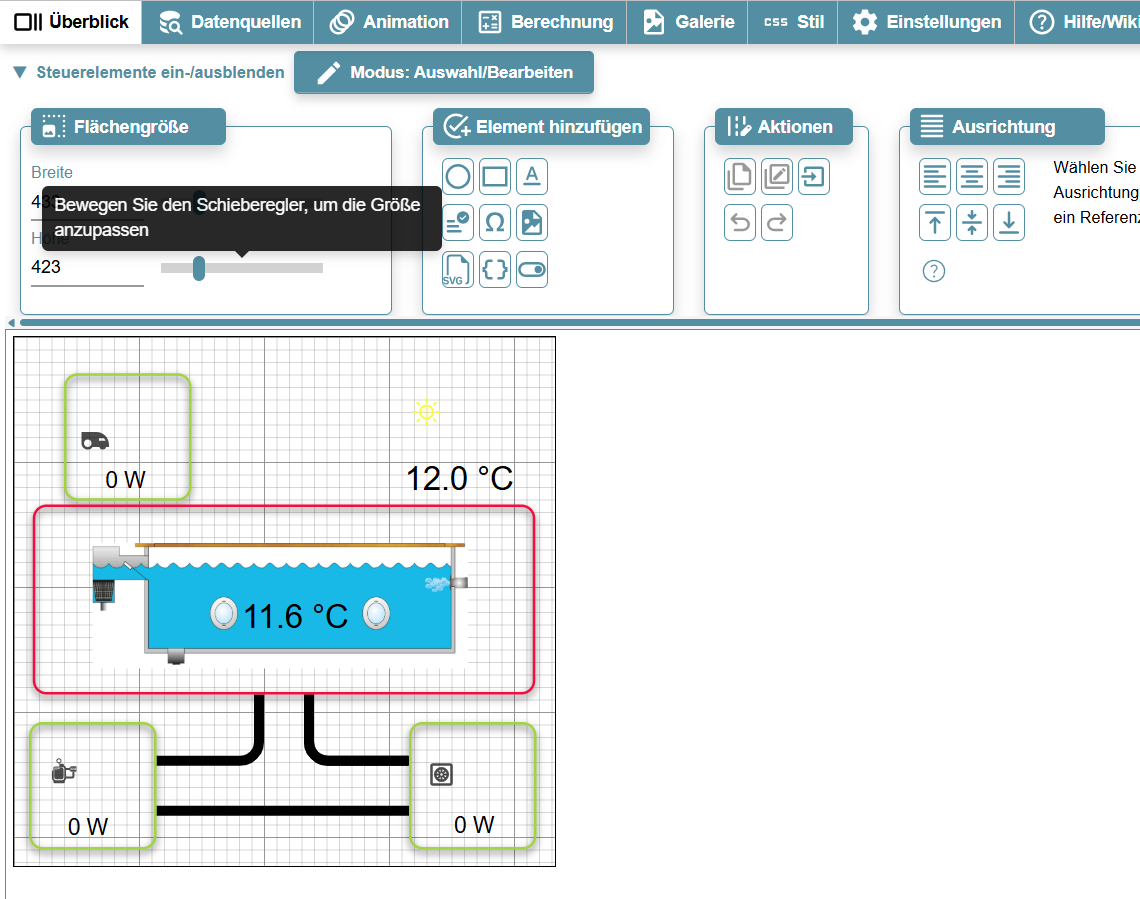Click the Höhe size slider handle
Viewport: 1140px width, 899px height.
[x=198, y=268]
